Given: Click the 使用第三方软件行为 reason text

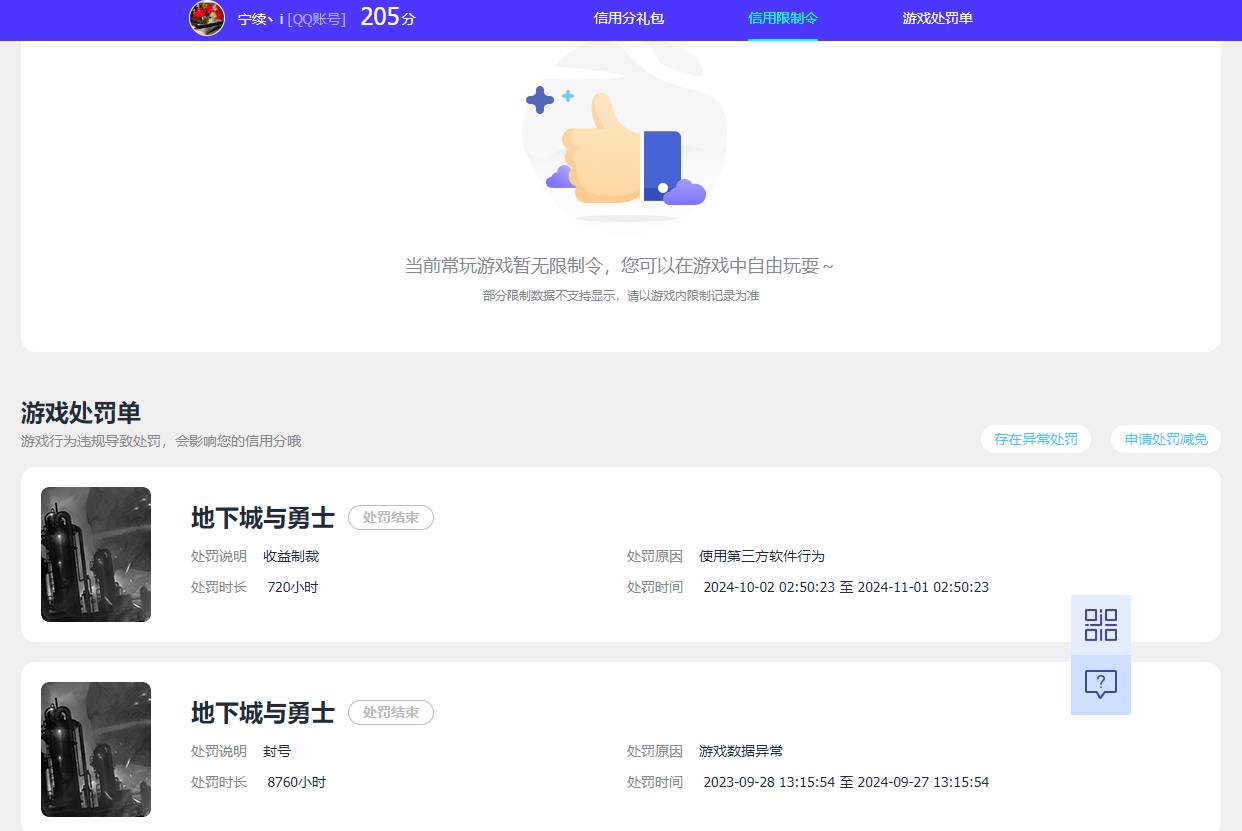Looking at the screenshot, I should click(x=762, y=556).
